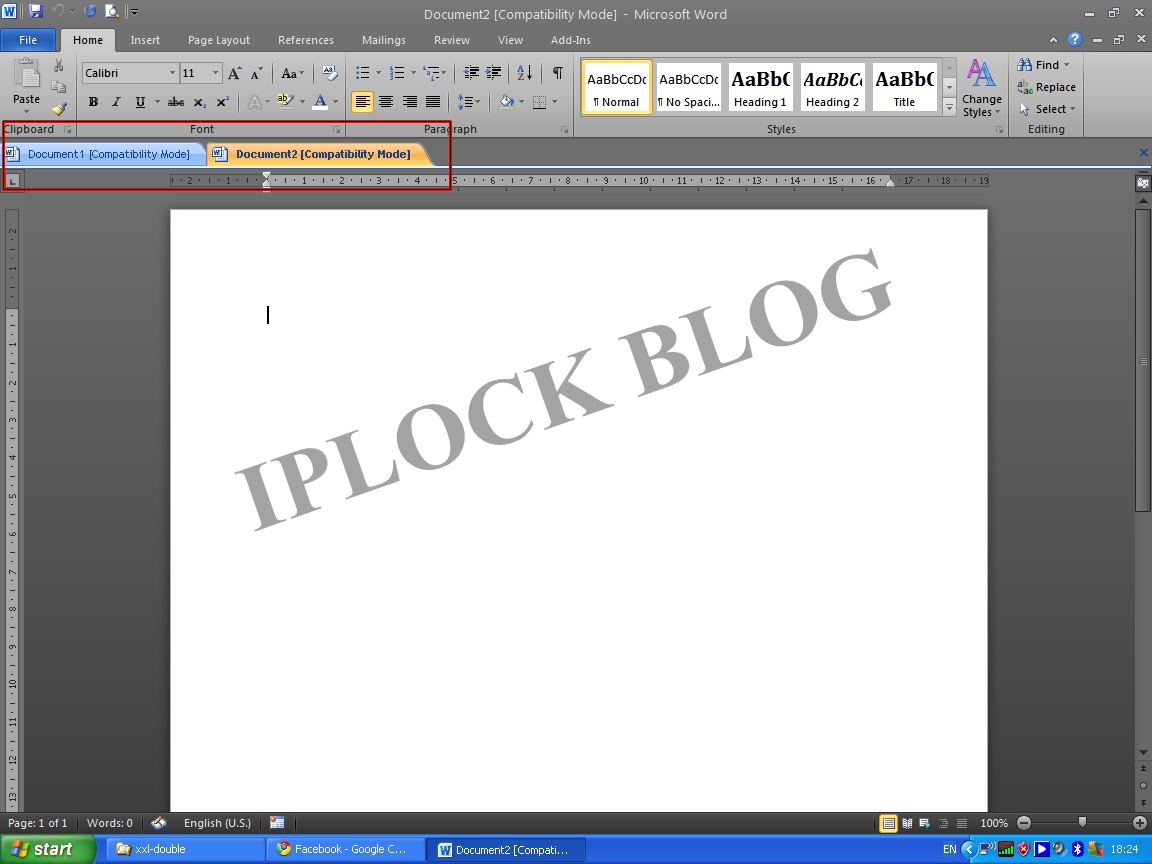Click the Print Preview quick access icon
Screen dimensions: 1152x864
click(112, 11)
